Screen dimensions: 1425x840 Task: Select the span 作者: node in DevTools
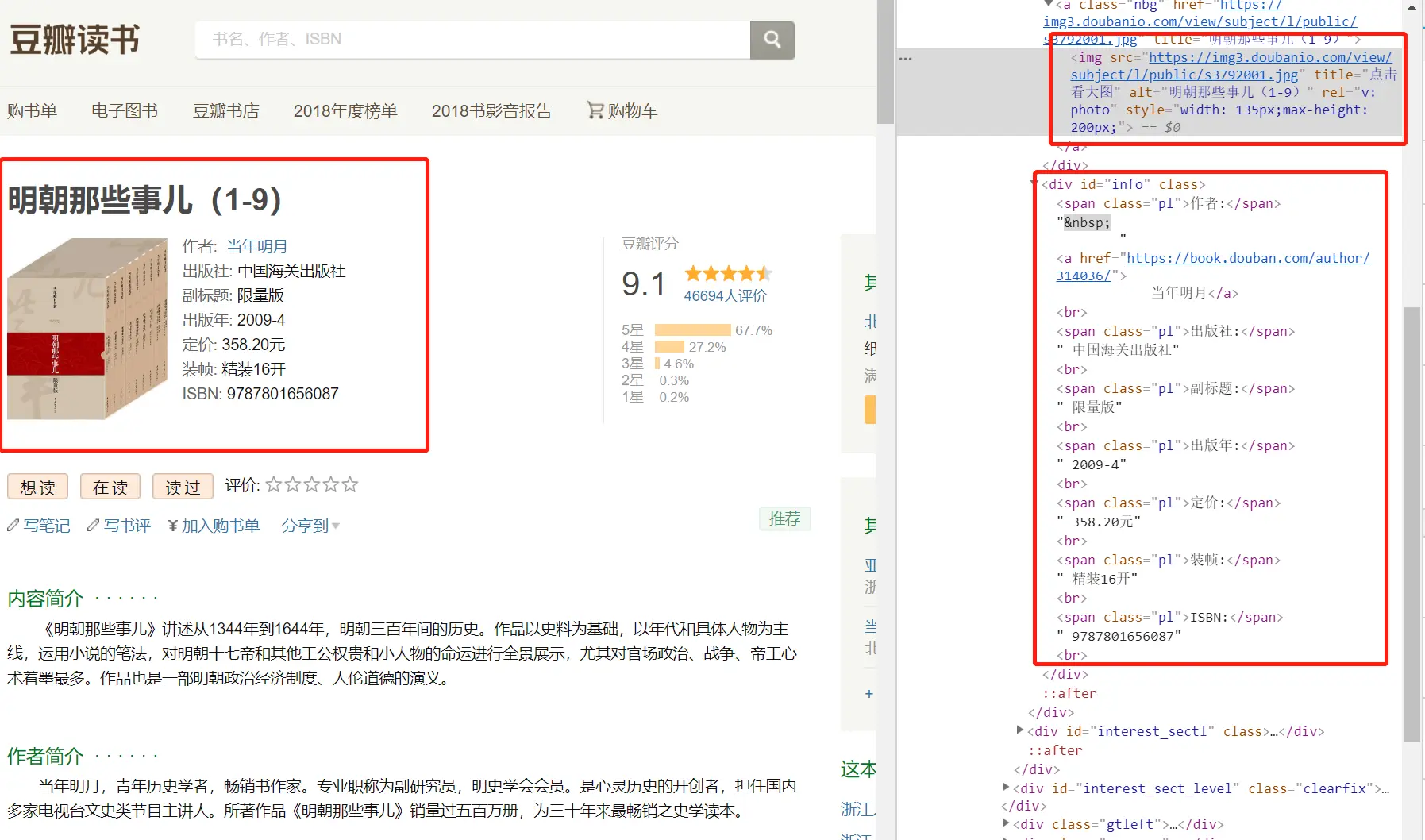1168,203
